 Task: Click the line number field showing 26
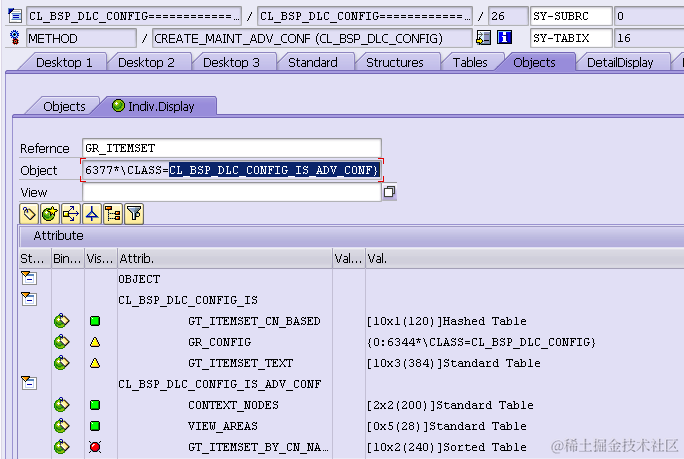(x=508, y=16)
